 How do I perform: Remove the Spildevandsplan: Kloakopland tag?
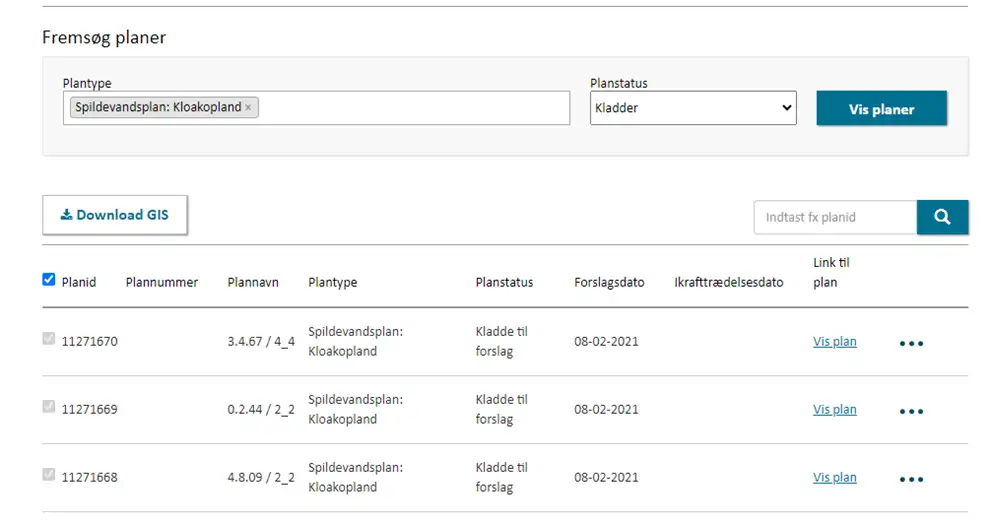249,108
